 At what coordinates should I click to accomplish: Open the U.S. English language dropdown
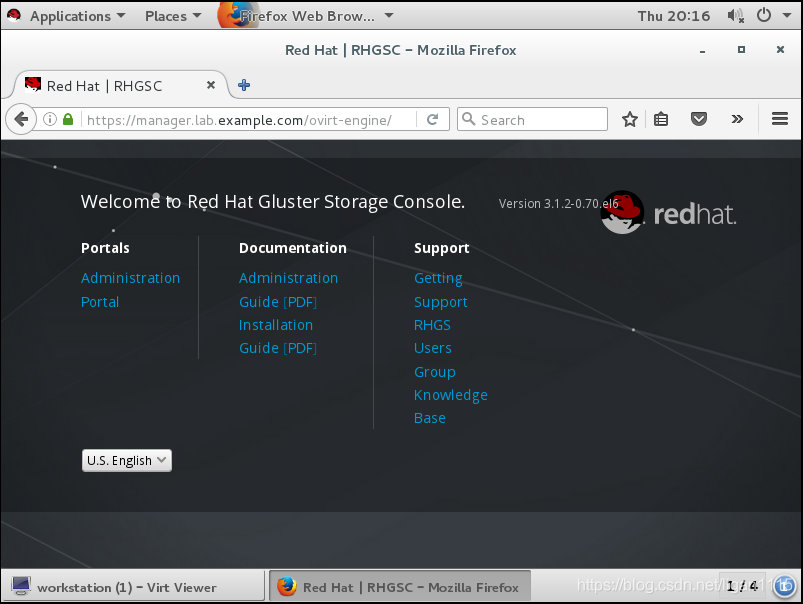tap(126, 460)
